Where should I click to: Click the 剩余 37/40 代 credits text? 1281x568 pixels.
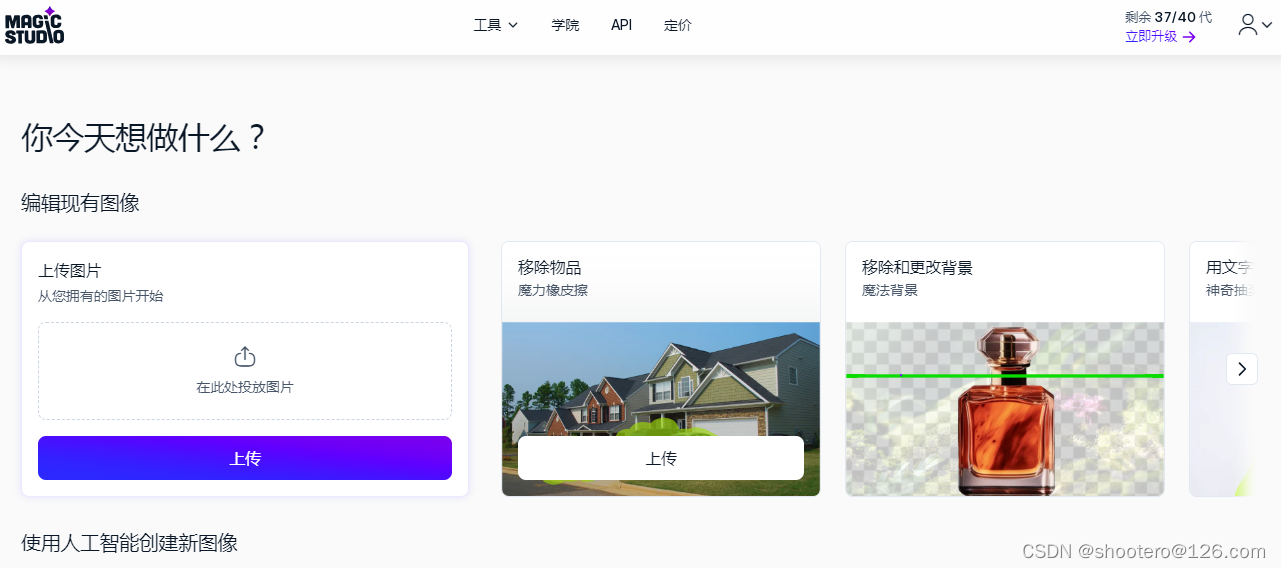pyautogui.click(x=1168, y=17)
